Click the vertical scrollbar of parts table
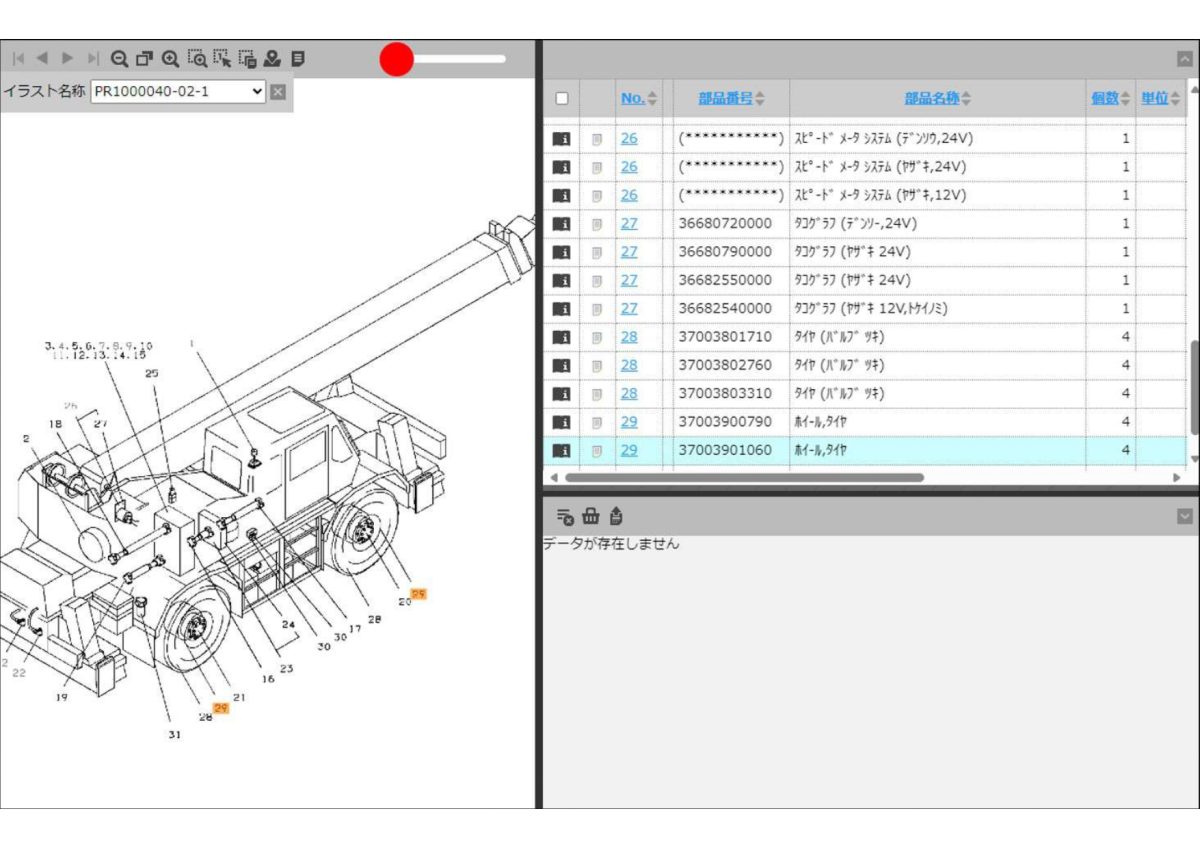The width and height of the screenshot is (1200, 848). [x=1194, y=389]
